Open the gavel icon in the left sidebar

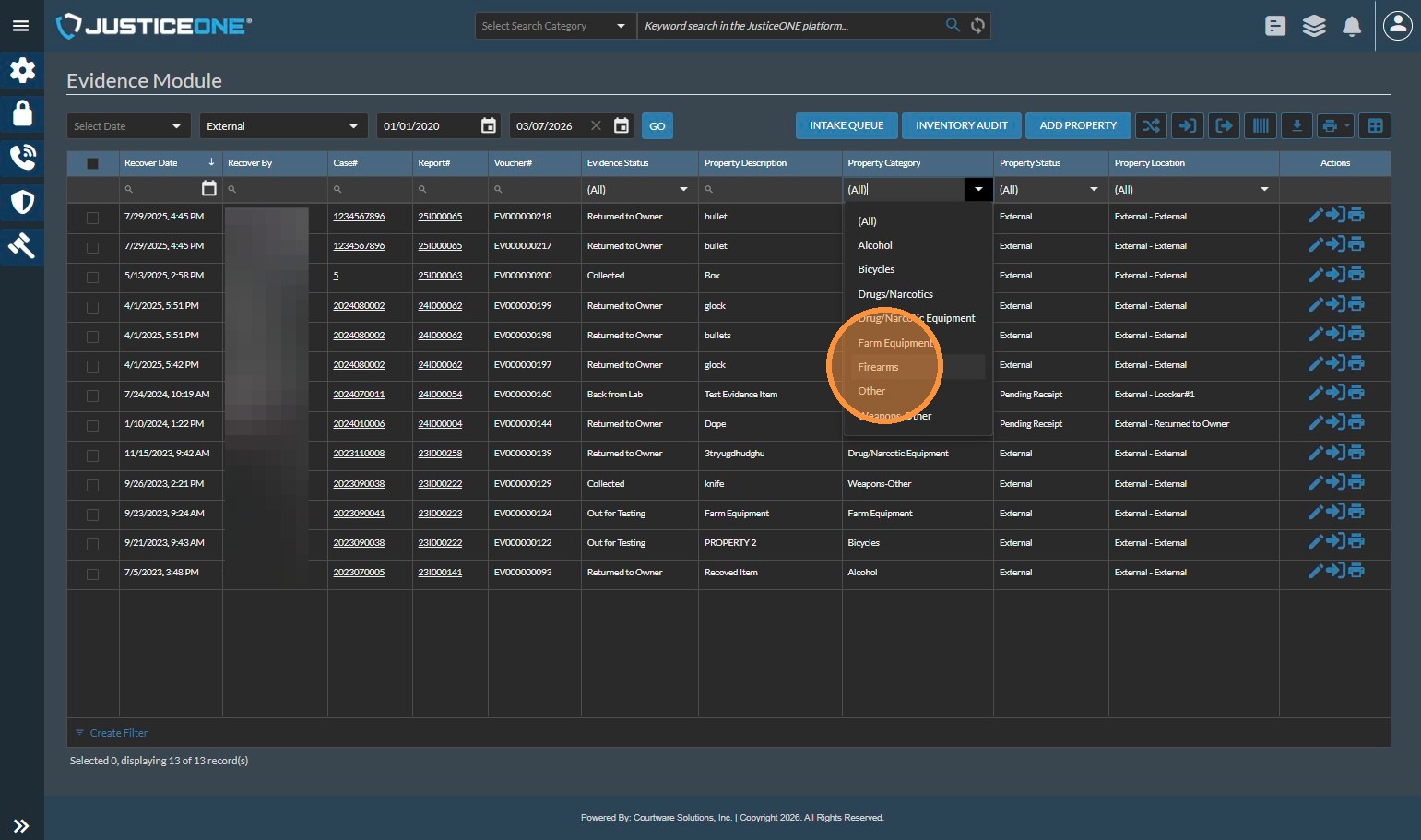[x=22, y=245]
